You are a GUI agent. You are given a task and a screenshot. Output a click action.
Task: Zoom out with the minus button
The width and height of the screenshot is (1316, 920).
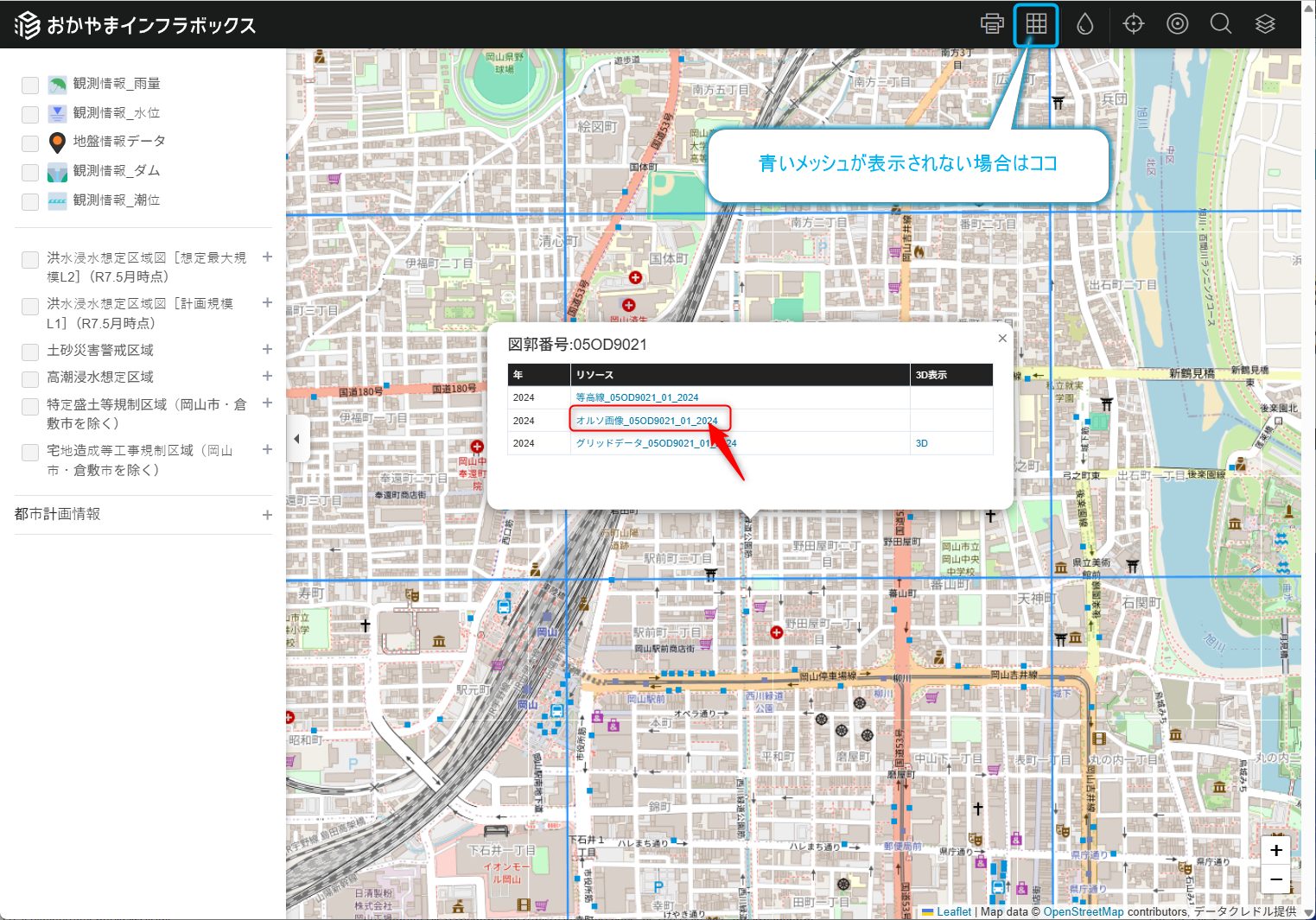1276,879
